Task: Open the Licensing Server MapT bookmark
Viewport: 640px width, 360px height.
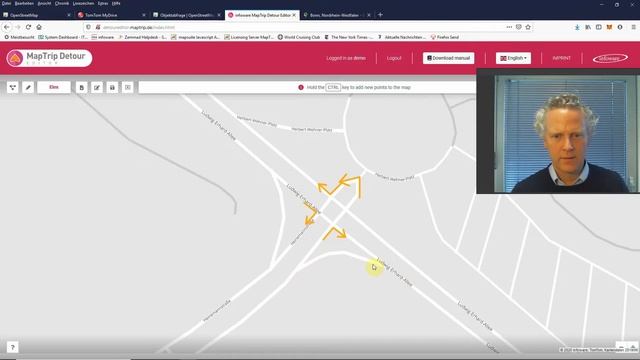Action: tap(249, 37)
